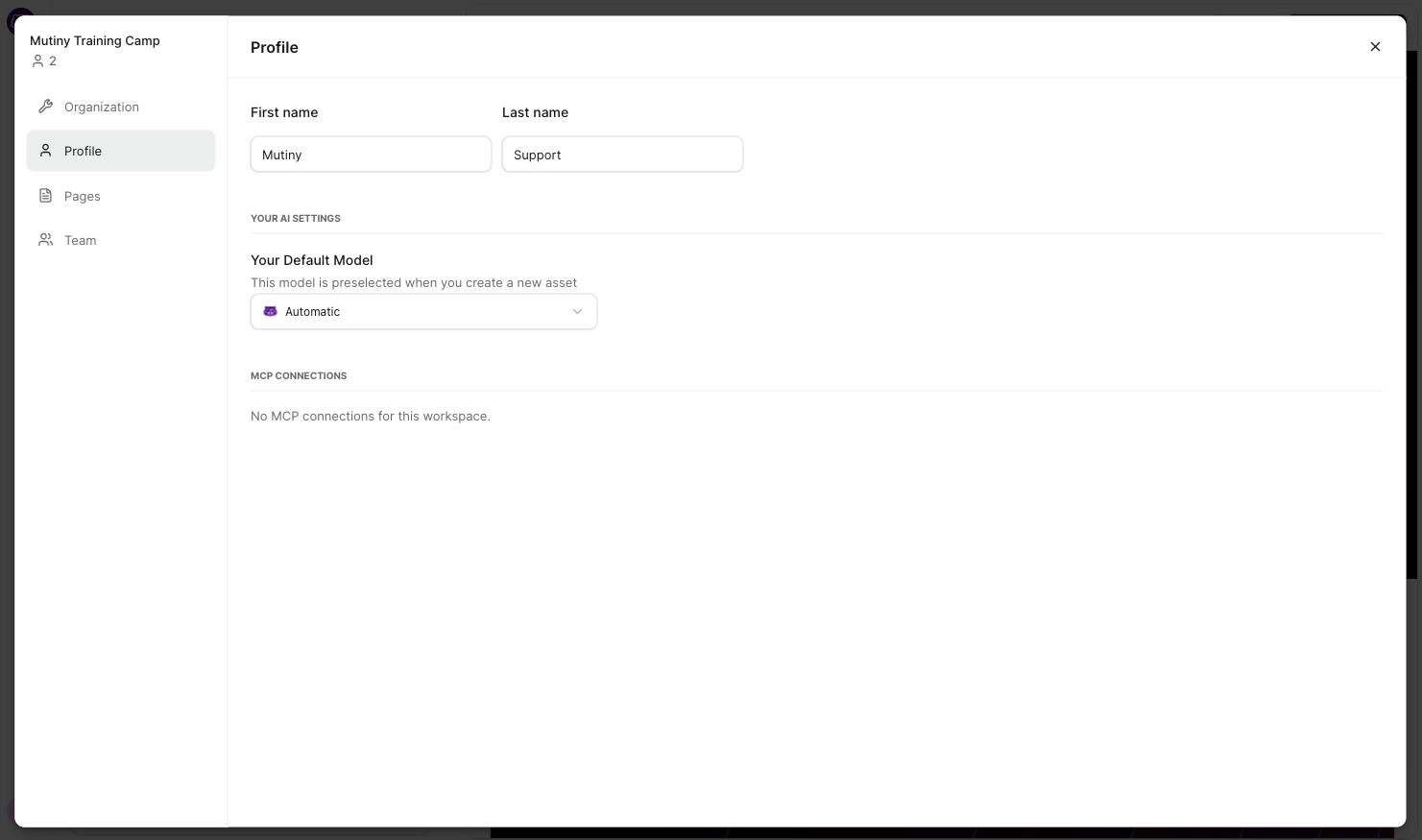The image size is (1422, 840).
Task: Click the MCP CONNECTIONS section heading
Action: click(x=299, y=376)
